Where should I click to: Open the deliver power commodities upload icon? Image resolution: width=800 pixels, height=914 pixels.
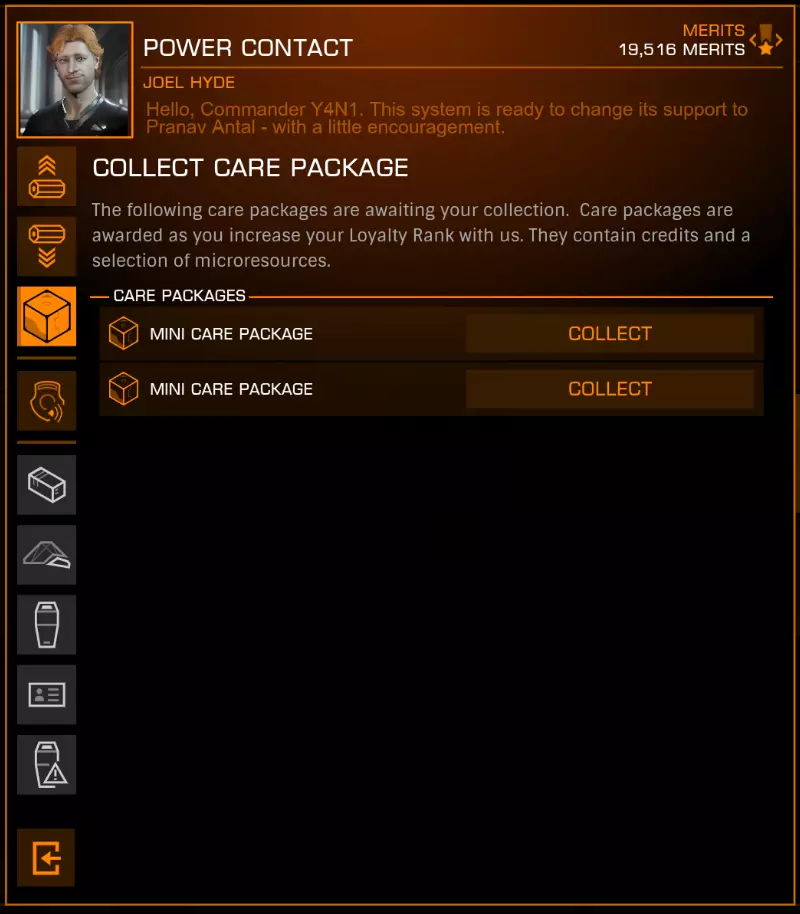point(47,177)
